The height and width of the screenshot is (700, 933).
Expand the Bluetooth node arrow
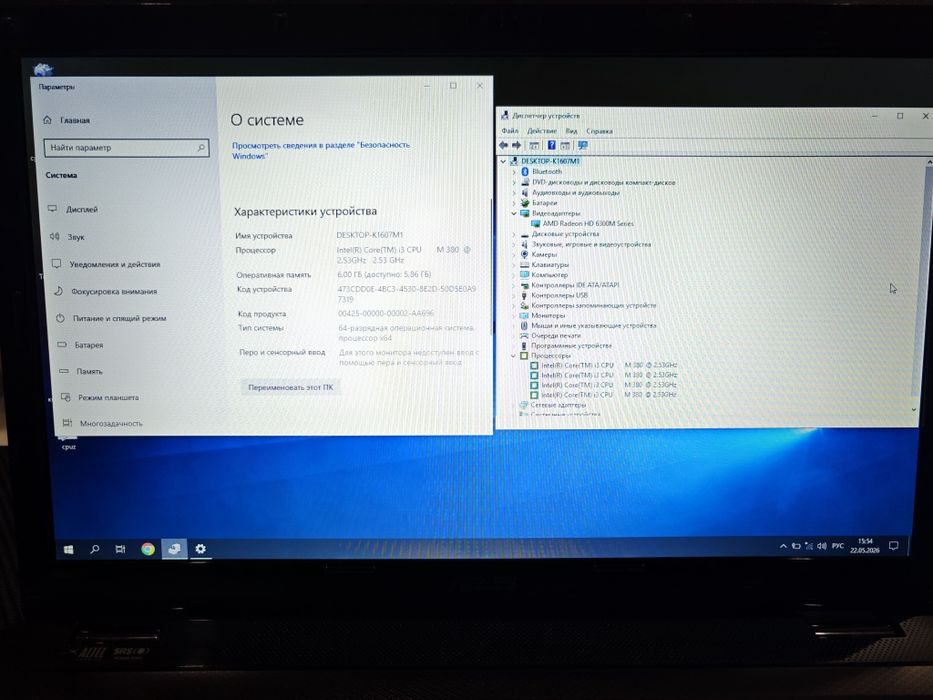coord(514,172)
